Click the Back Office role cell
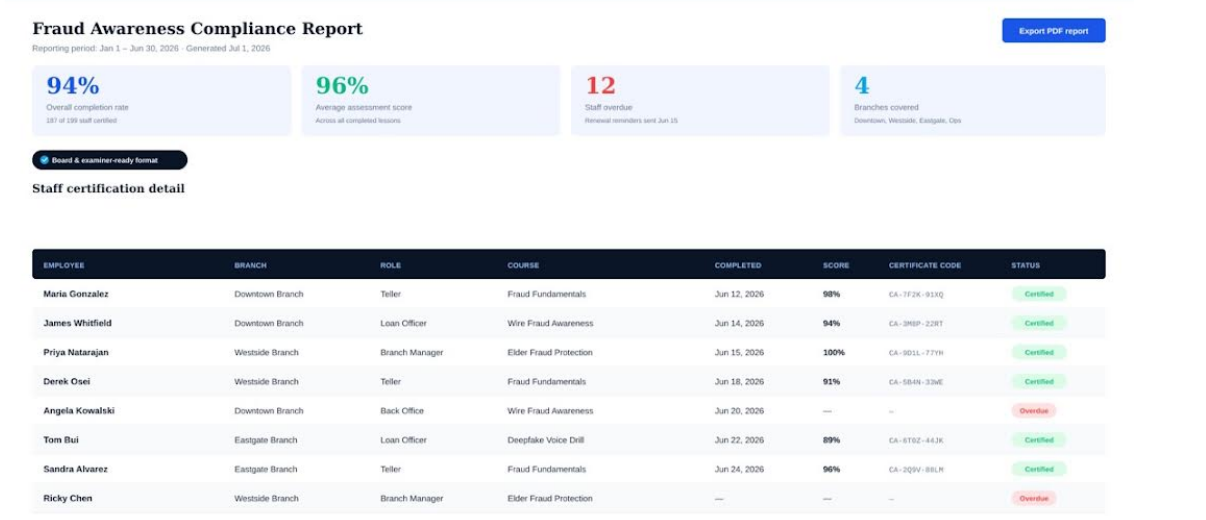The width and height of the screenshot is (1206, 520). click(x=402, y=410)
